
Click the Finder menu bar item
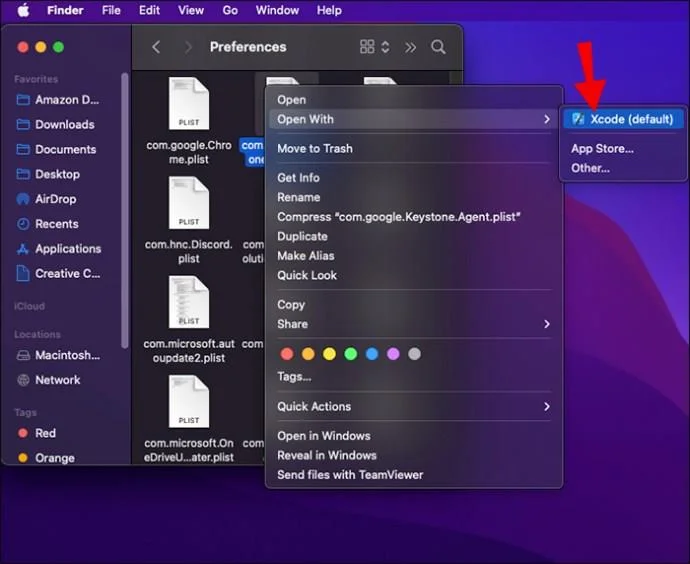point(65,10)
